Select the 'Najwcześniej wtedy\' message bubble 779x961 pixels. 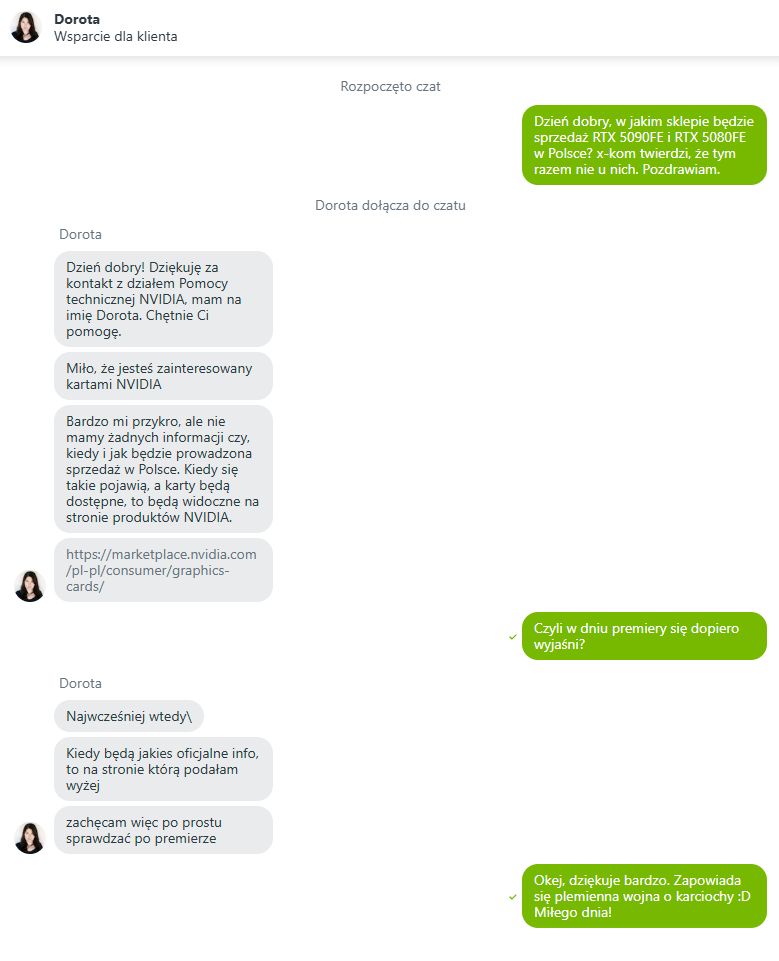(x=129, y=716)
